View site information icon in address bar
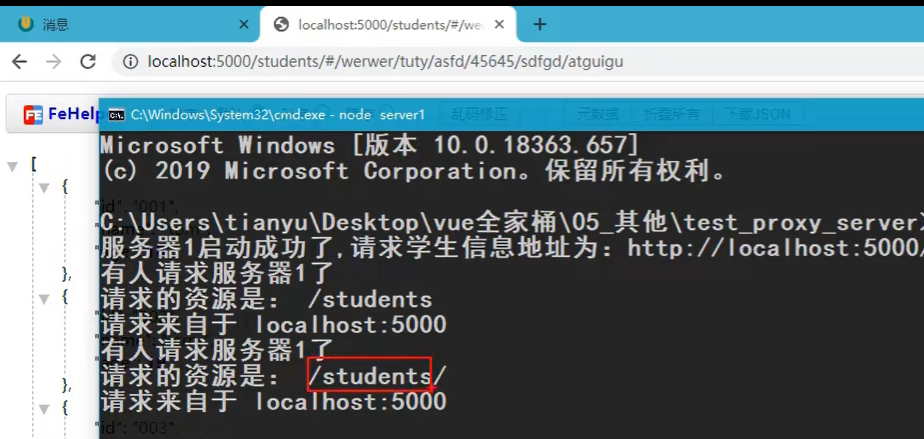 131,62
